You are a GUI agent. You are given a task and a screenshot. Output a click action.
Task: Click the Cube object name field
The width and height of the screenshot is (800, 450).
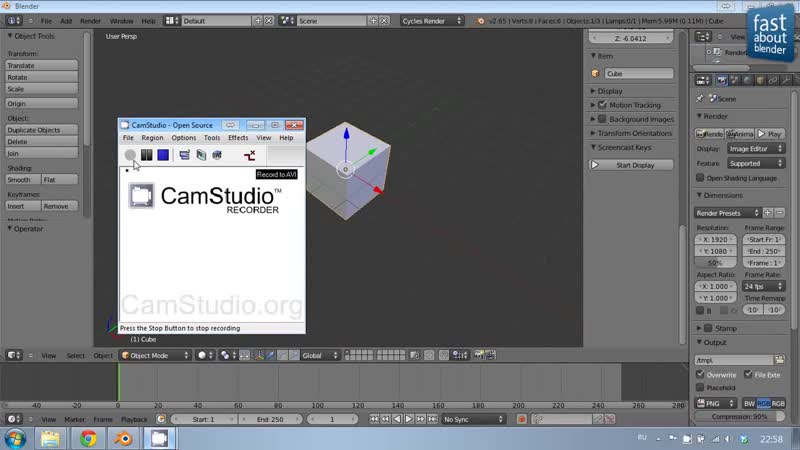coord(638,73)
